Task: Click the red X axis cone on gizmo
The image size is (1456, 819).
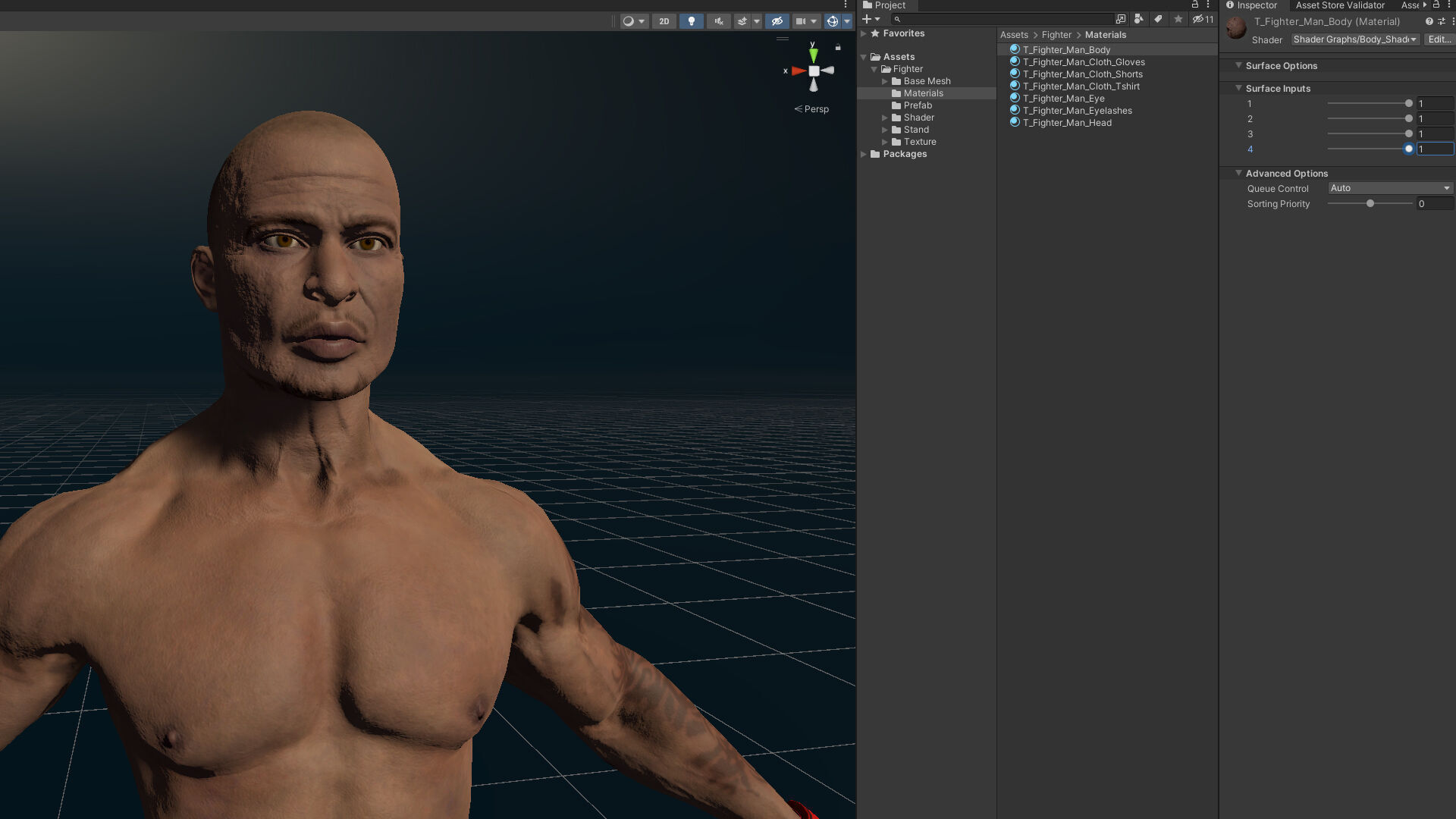Action: 799,71
